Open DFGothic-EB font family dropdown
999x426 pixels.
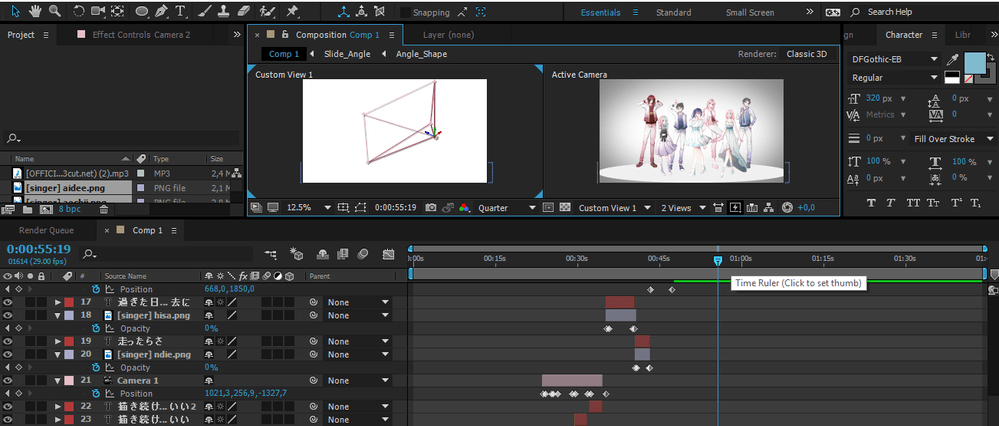[x=895, y=59]
